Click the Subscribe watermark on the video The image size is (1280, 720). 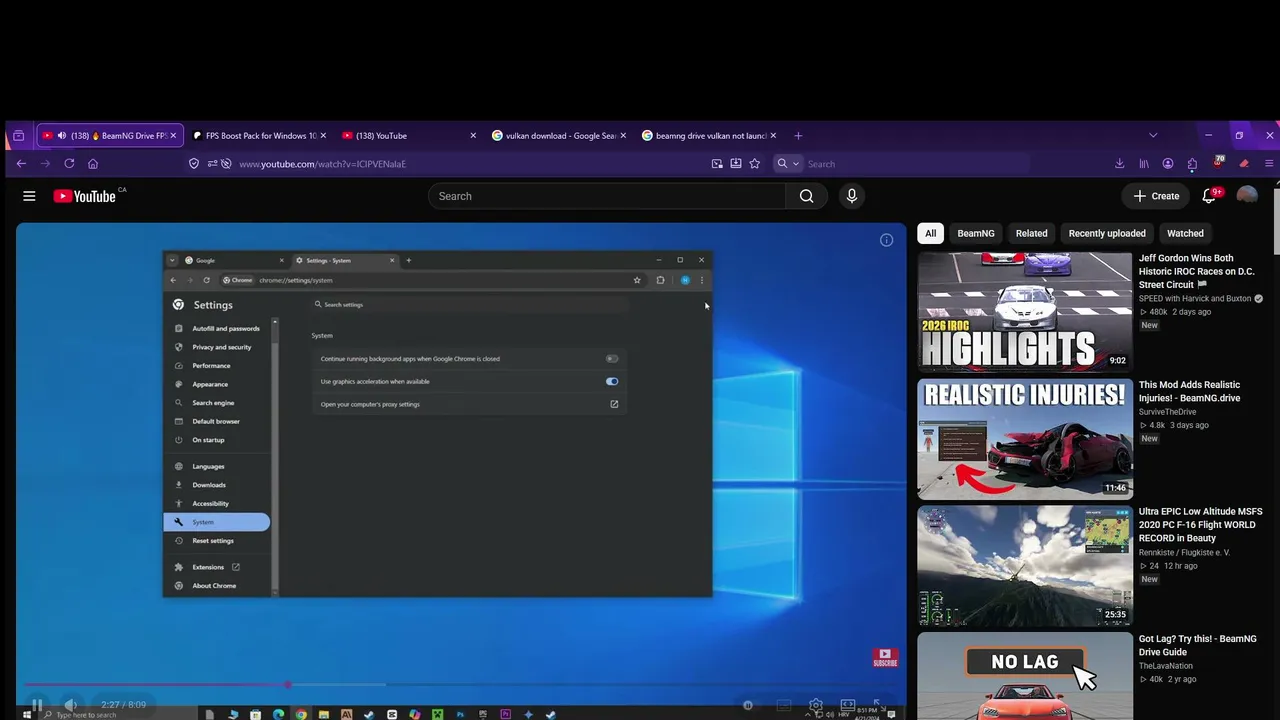coord(885,658)
